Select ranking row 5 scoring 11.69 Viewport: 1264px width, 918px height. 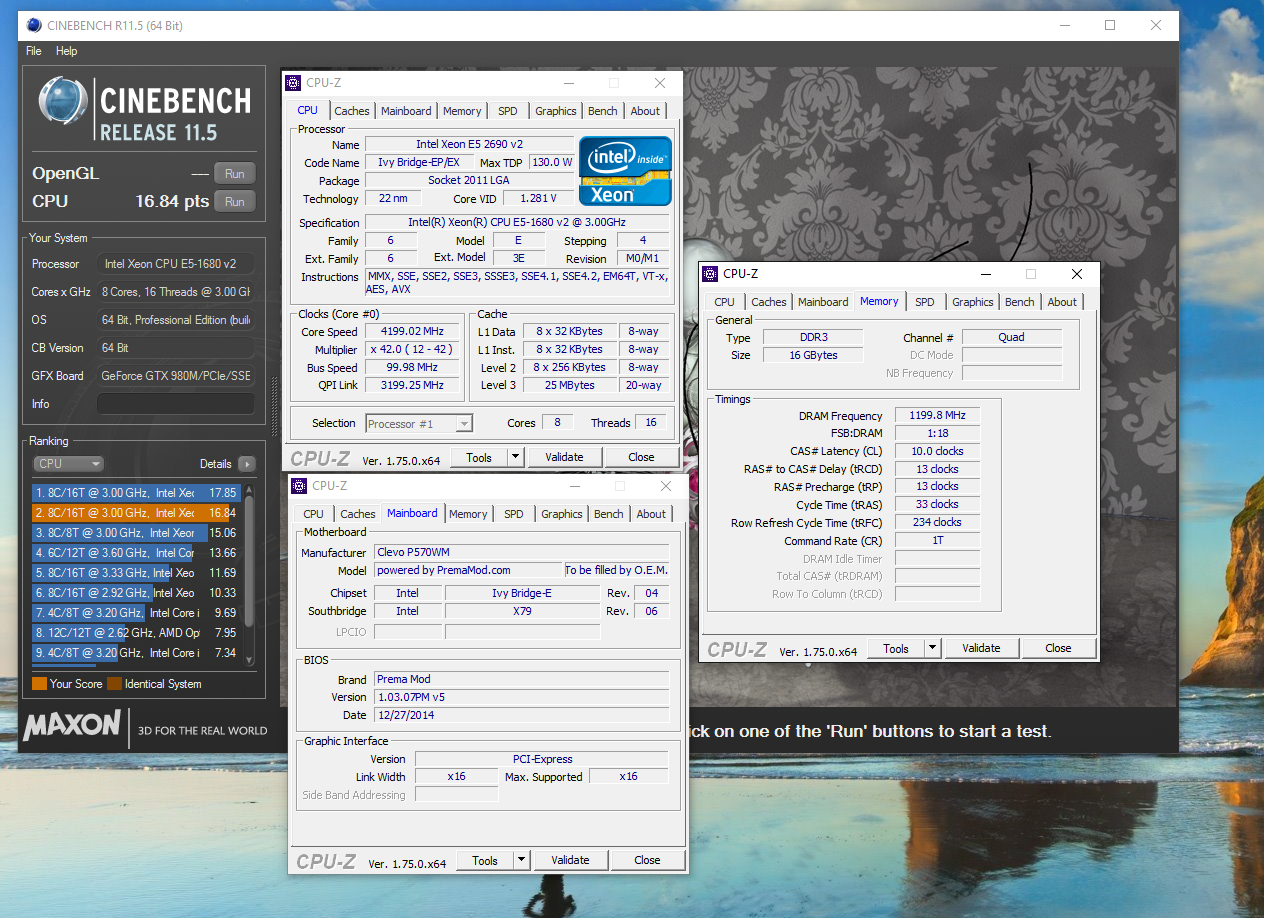[135, 573]
